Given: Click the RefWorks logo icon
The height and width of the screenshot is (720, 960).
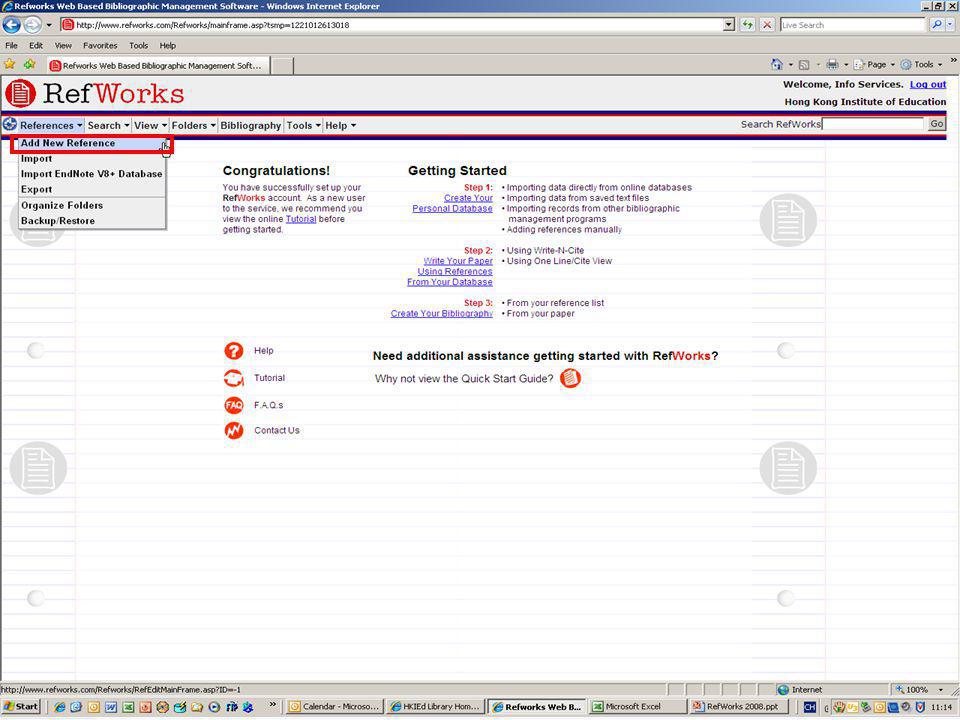Looking at the screenshot, I should click(20, 94).
